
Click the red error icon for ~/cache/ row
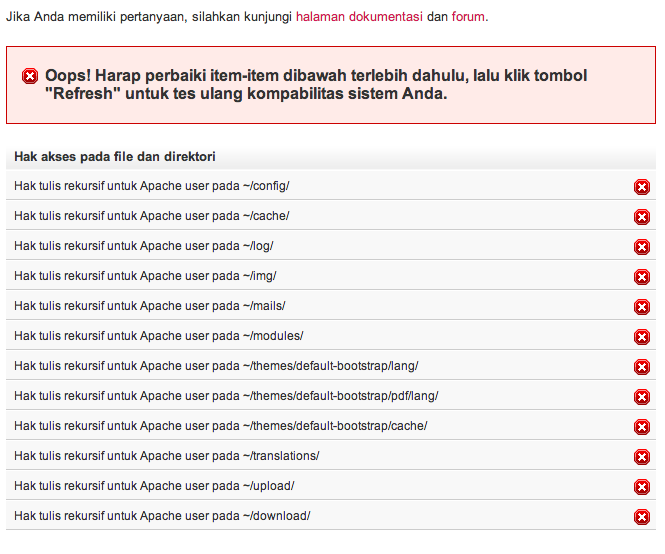tap(642, 217)
